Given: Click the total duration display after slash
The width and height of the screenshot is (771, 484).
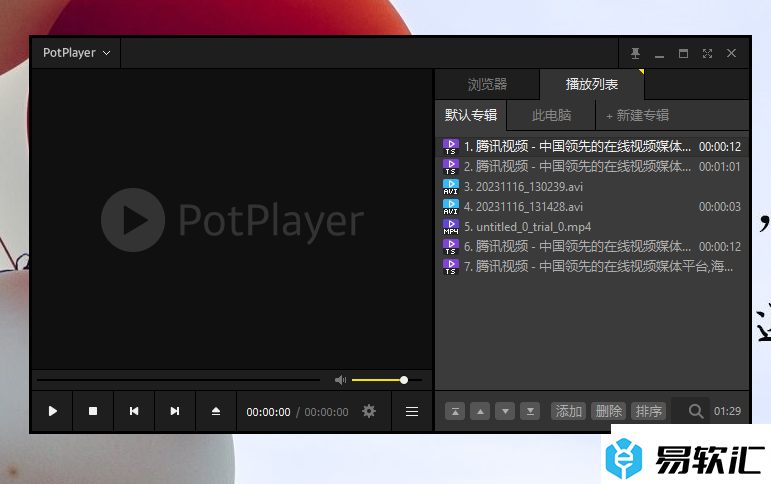Looking at the screenshot, I should coord(326,412).
